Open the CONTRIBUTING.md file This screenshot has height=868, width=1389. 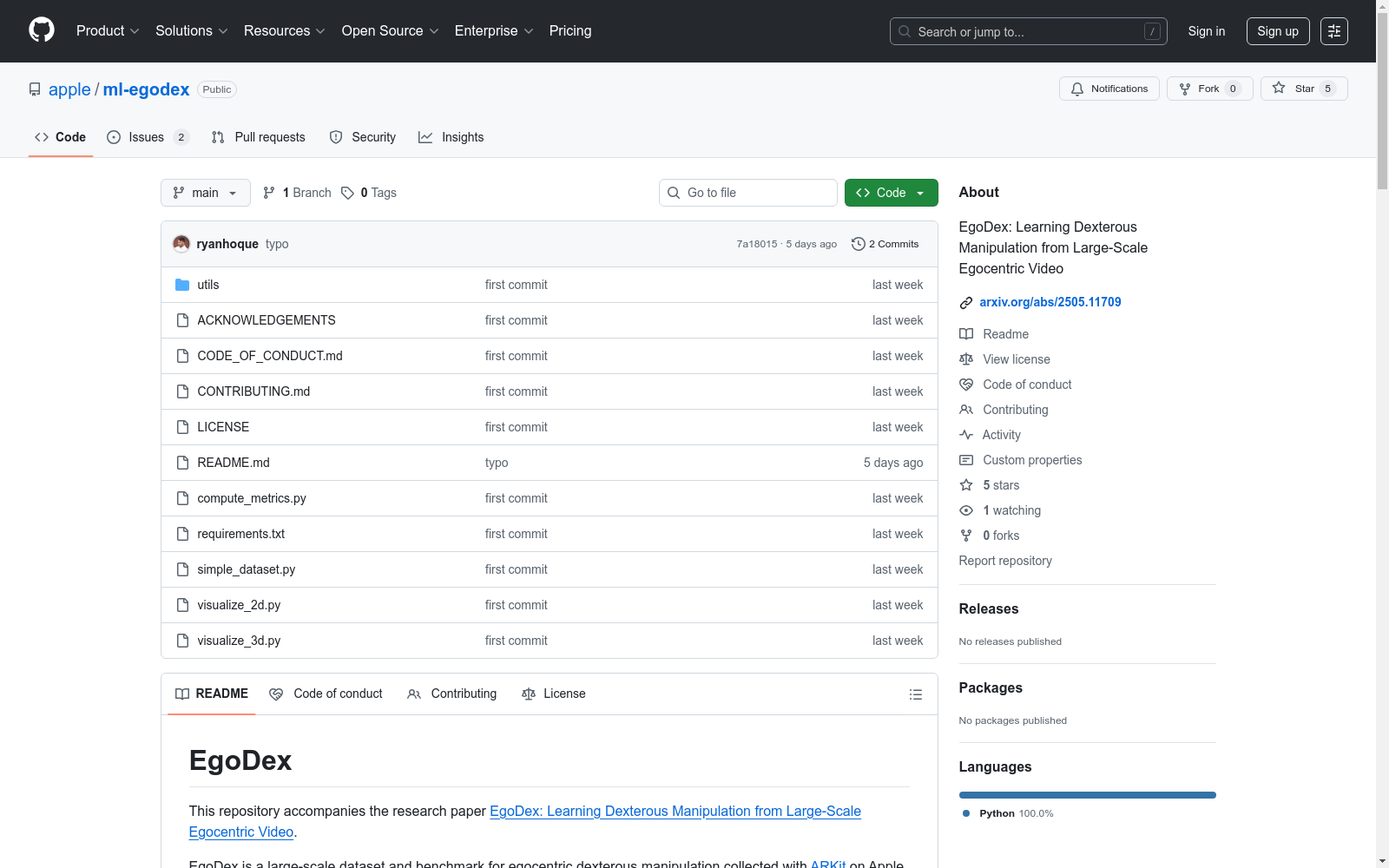coord(253,391)
